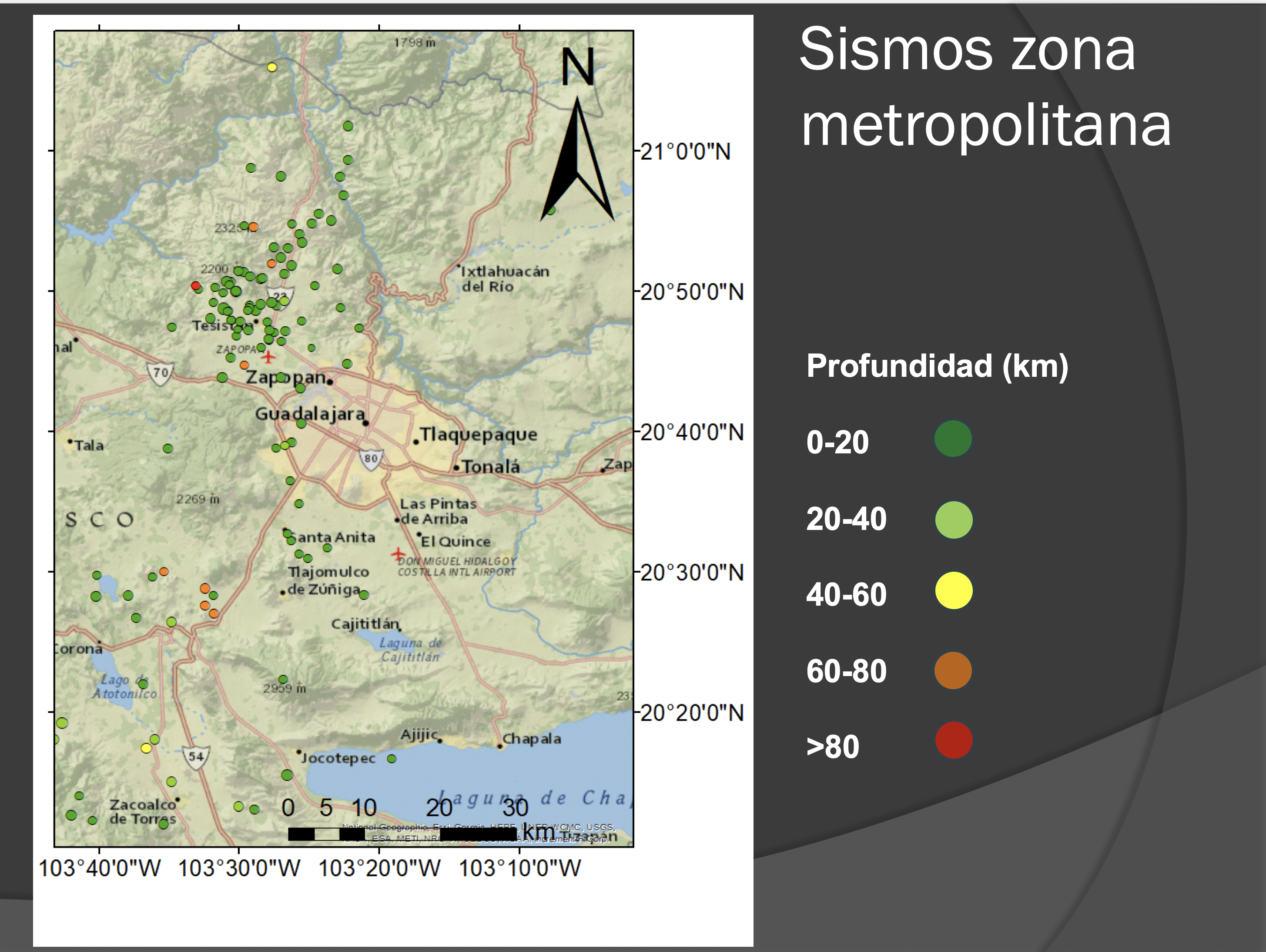Click the single red earthquake marker near Tesistán

point(196,286)
